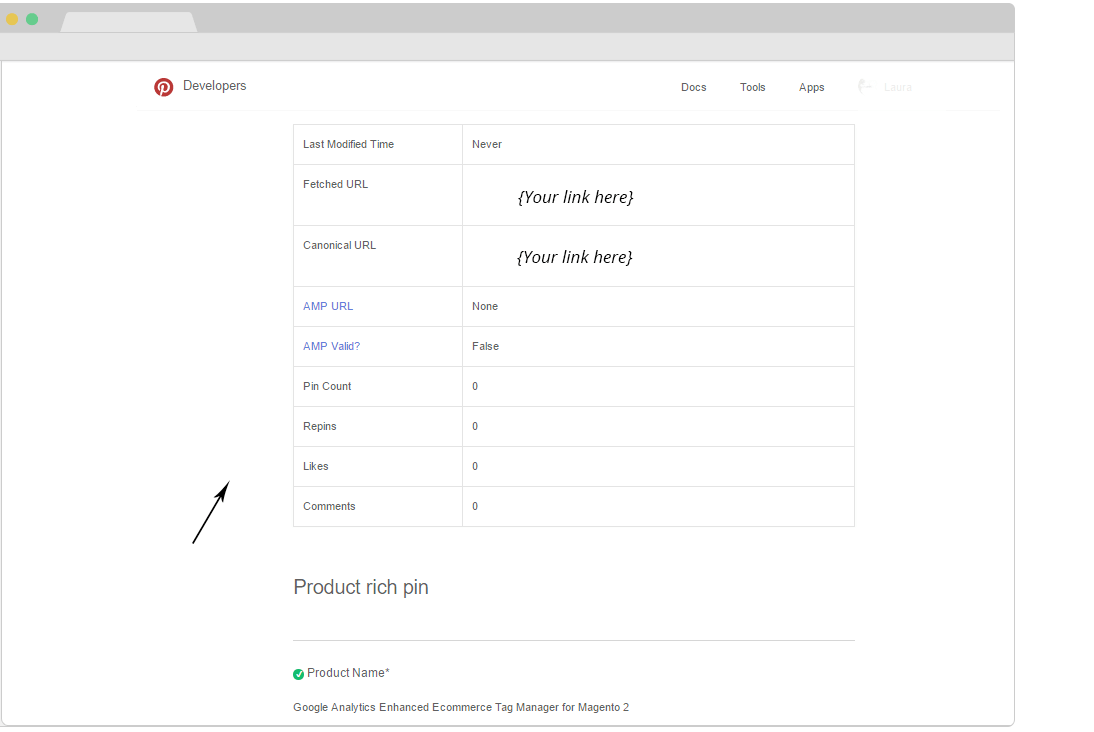Click the Comments row label
This screenshot has width=1094, height=732.
point(329,506)
